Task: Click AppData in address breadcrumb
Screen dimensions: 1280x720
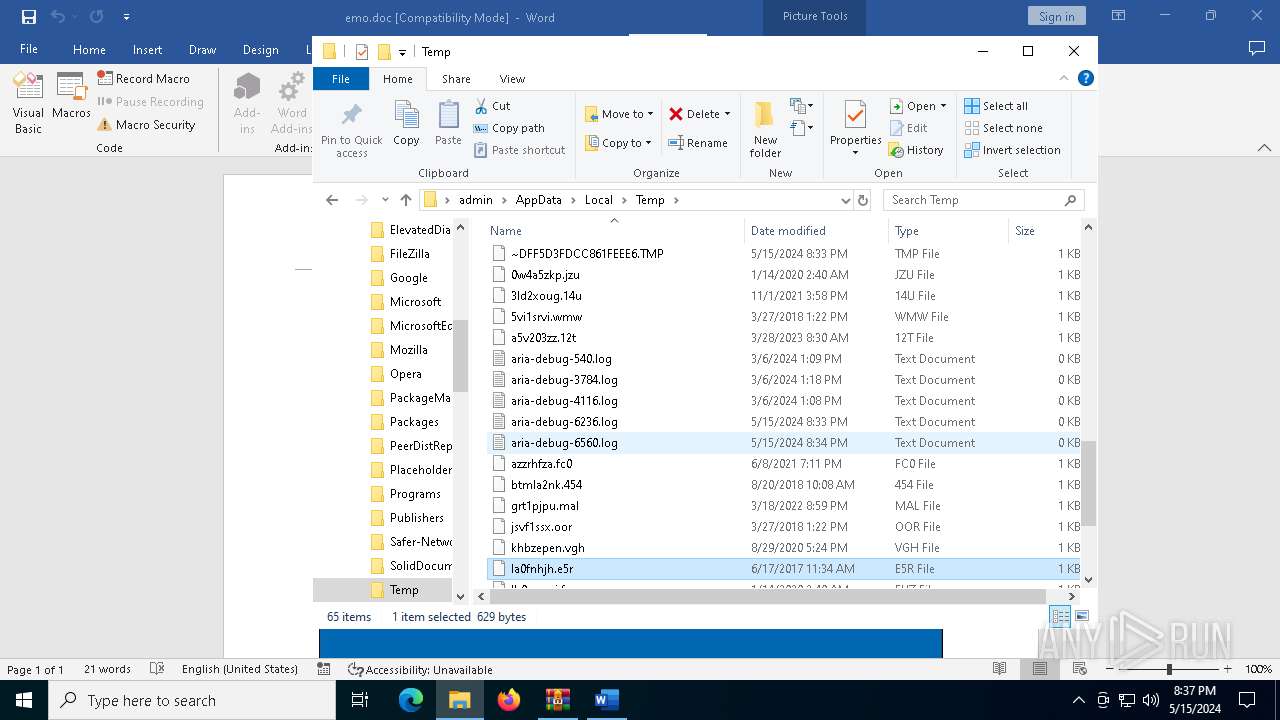Action: pos(538,200)
